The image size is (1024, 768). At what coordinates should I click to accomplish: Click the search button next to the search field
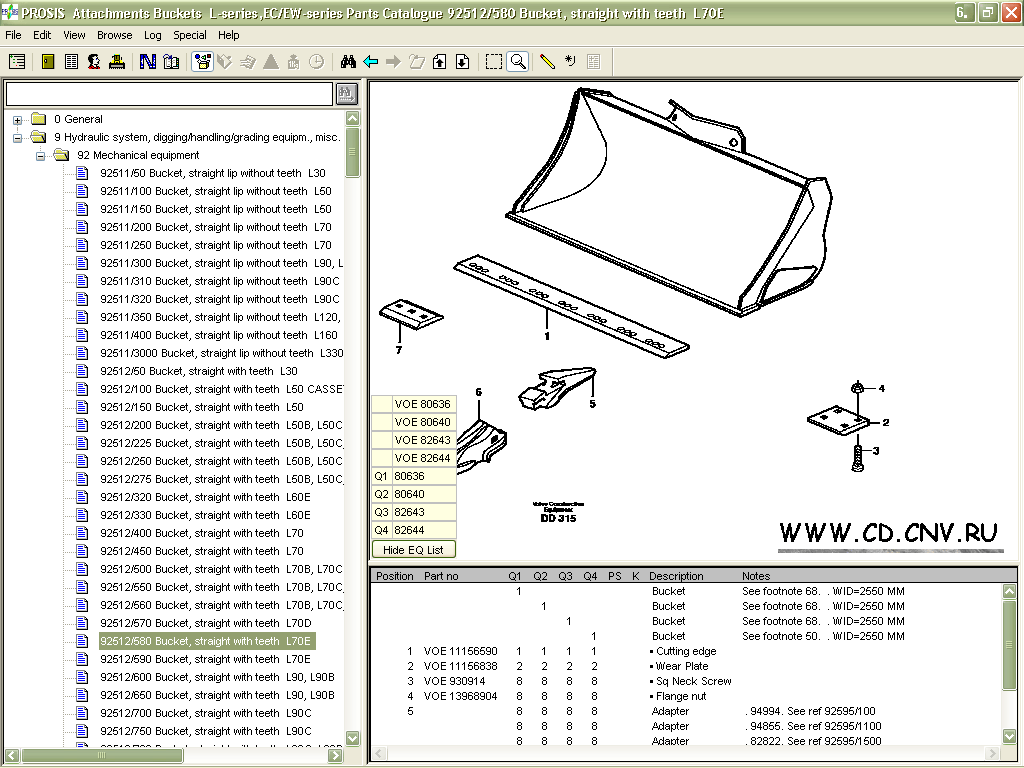[347, 94]
